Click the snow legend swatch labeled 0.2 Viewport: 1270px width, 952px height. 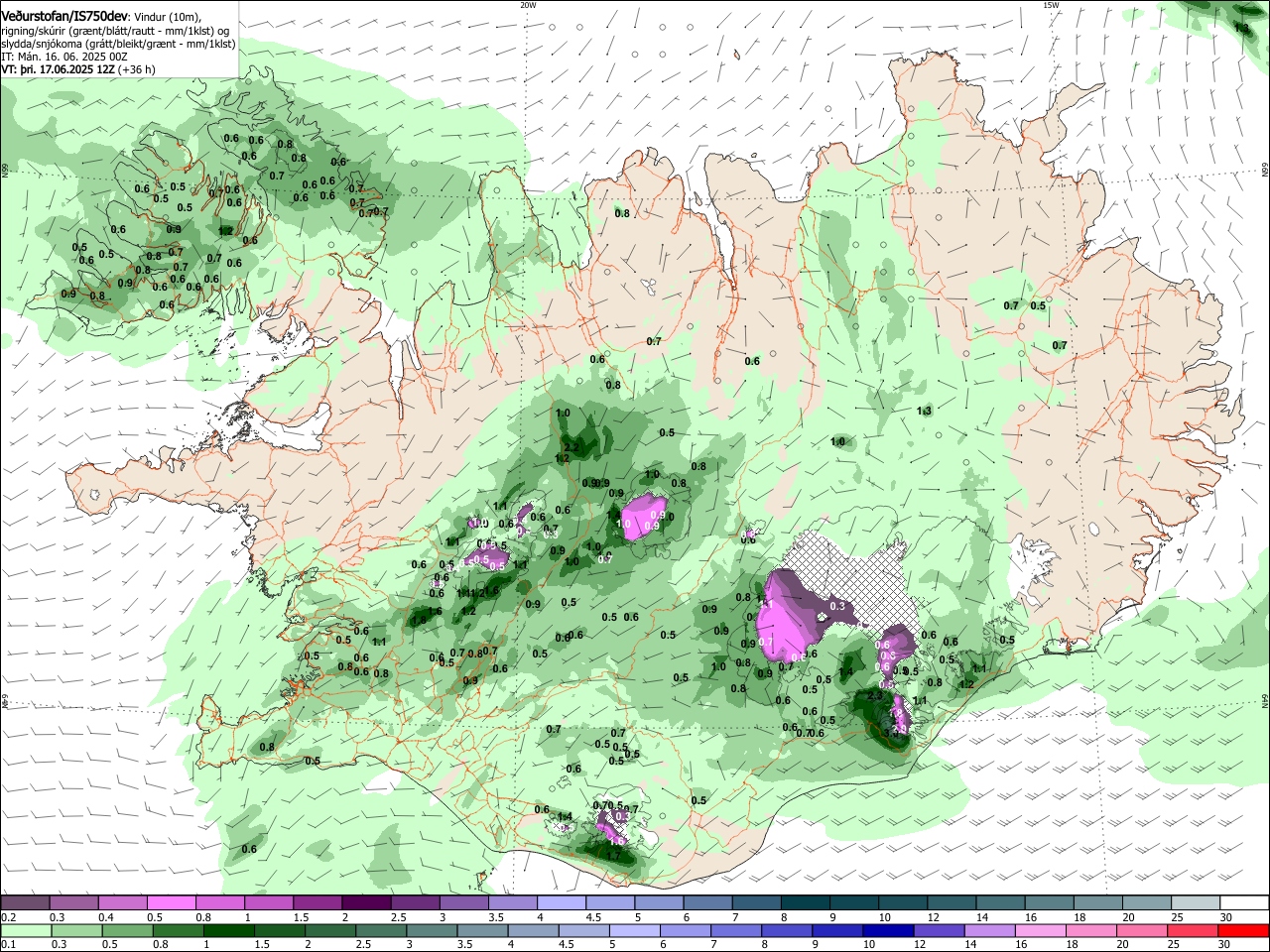coord(25,903)
